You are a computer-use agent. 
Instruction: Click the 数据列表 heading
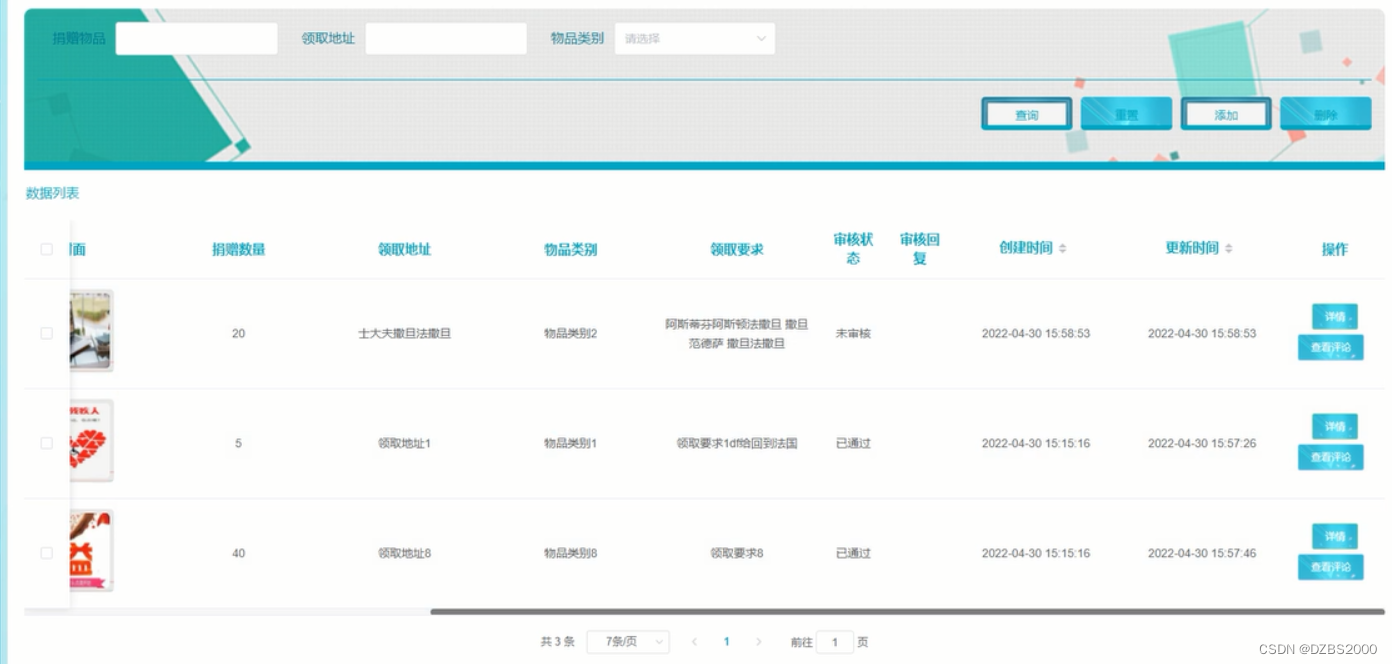tap(52, 193)
